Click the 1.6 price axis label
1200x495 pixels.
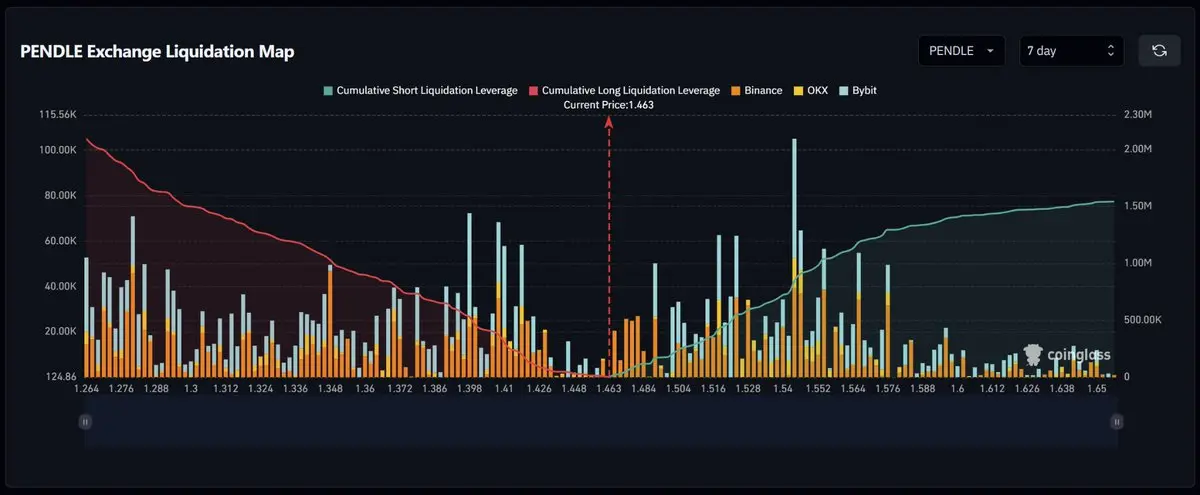(x=957, y=389)
